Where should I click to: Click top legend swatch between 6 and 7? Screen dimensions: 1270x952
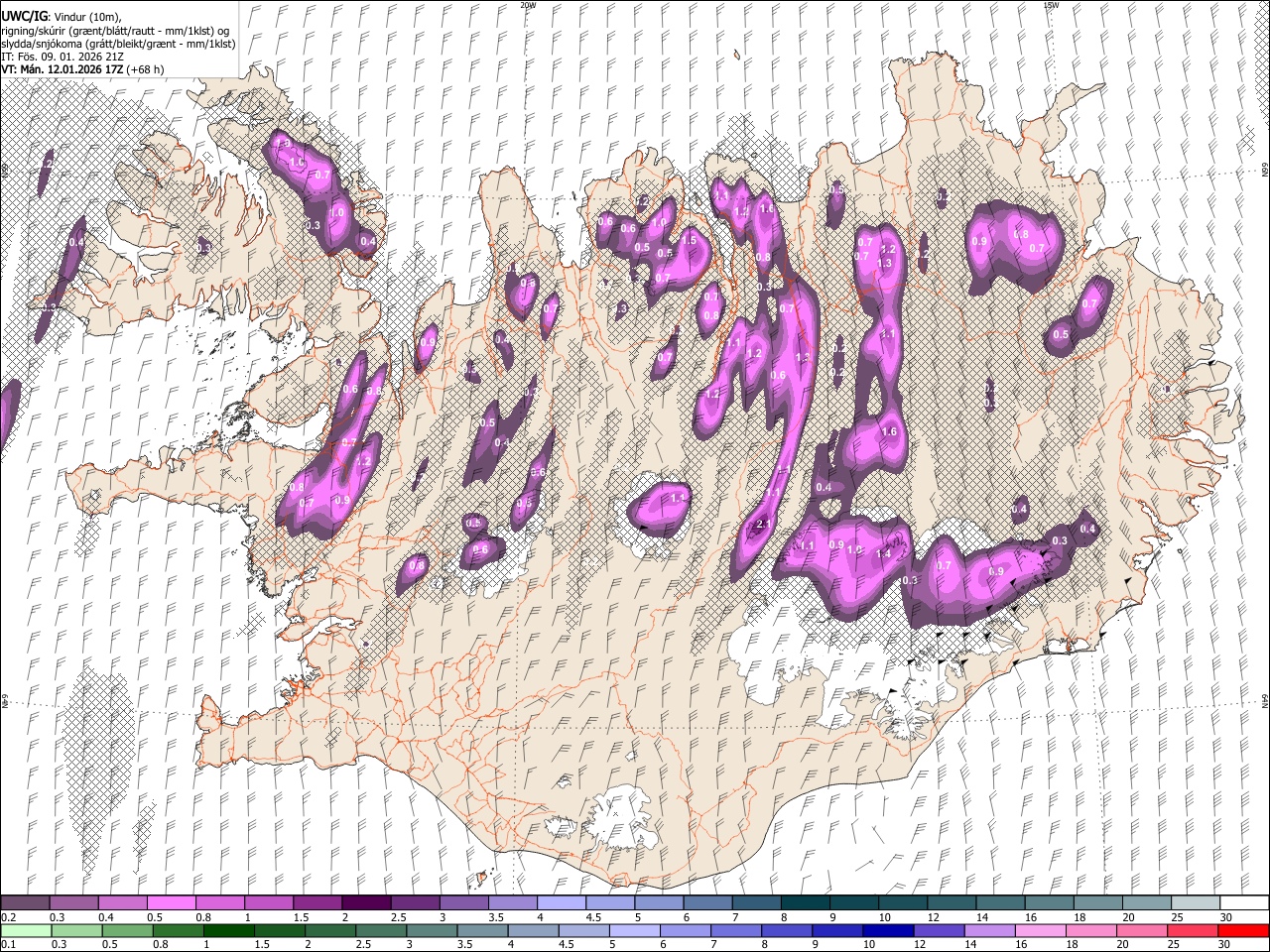pyautogui.click(x=707, y=902)
